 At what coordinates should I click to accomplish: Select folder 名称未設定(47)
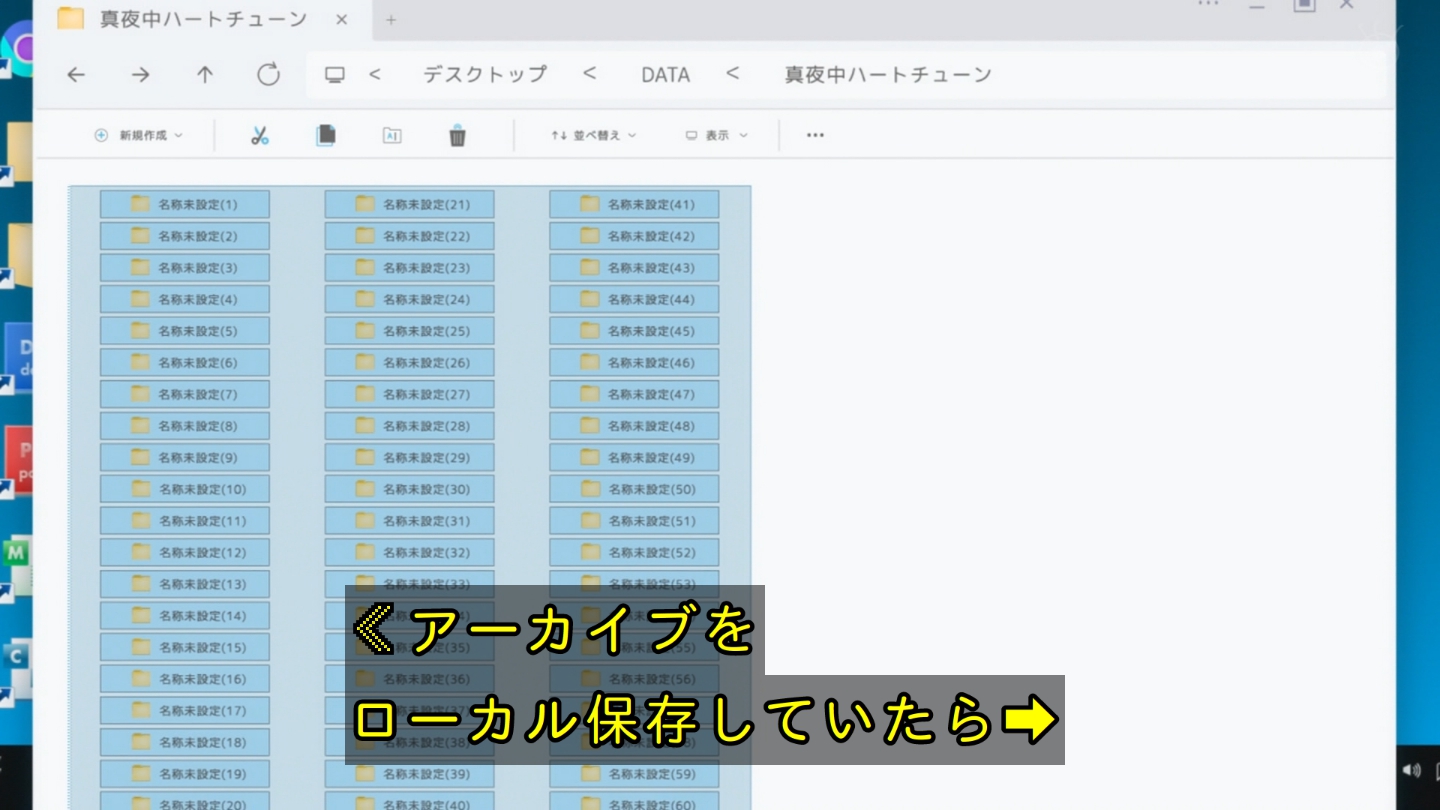pyautogui.click(x=634, y=394)
